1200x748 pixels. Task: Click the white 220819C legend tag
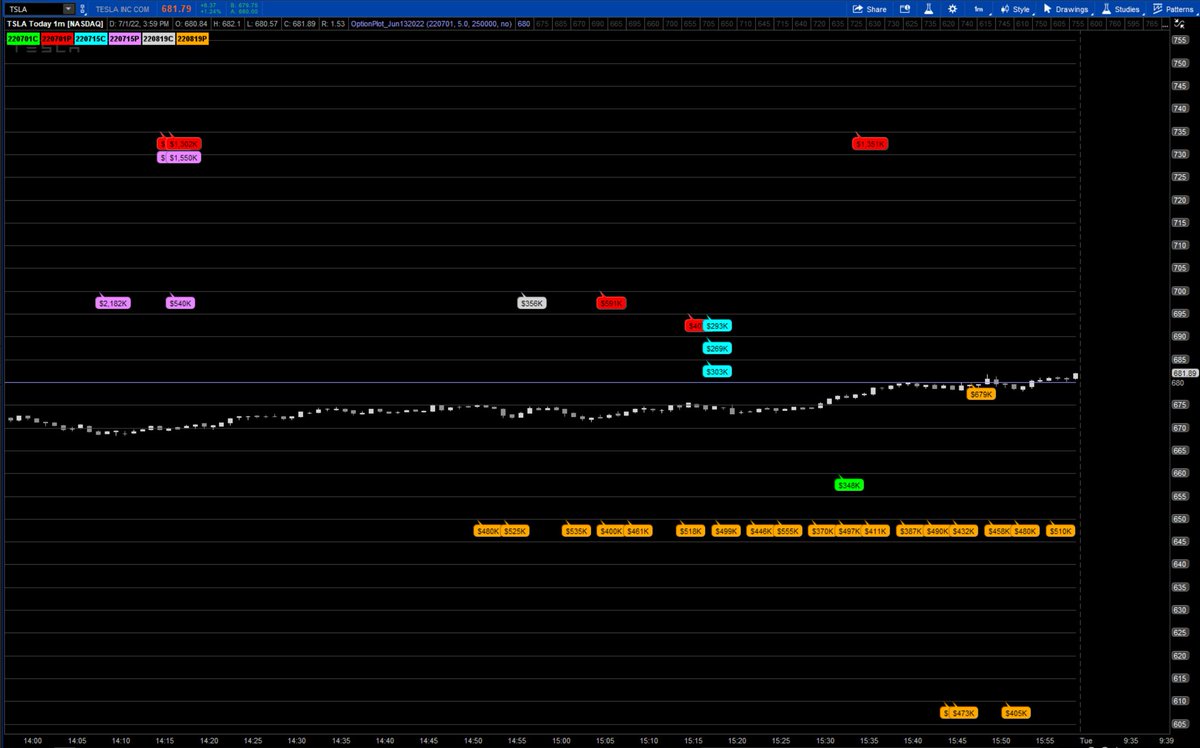coord(157,38)
